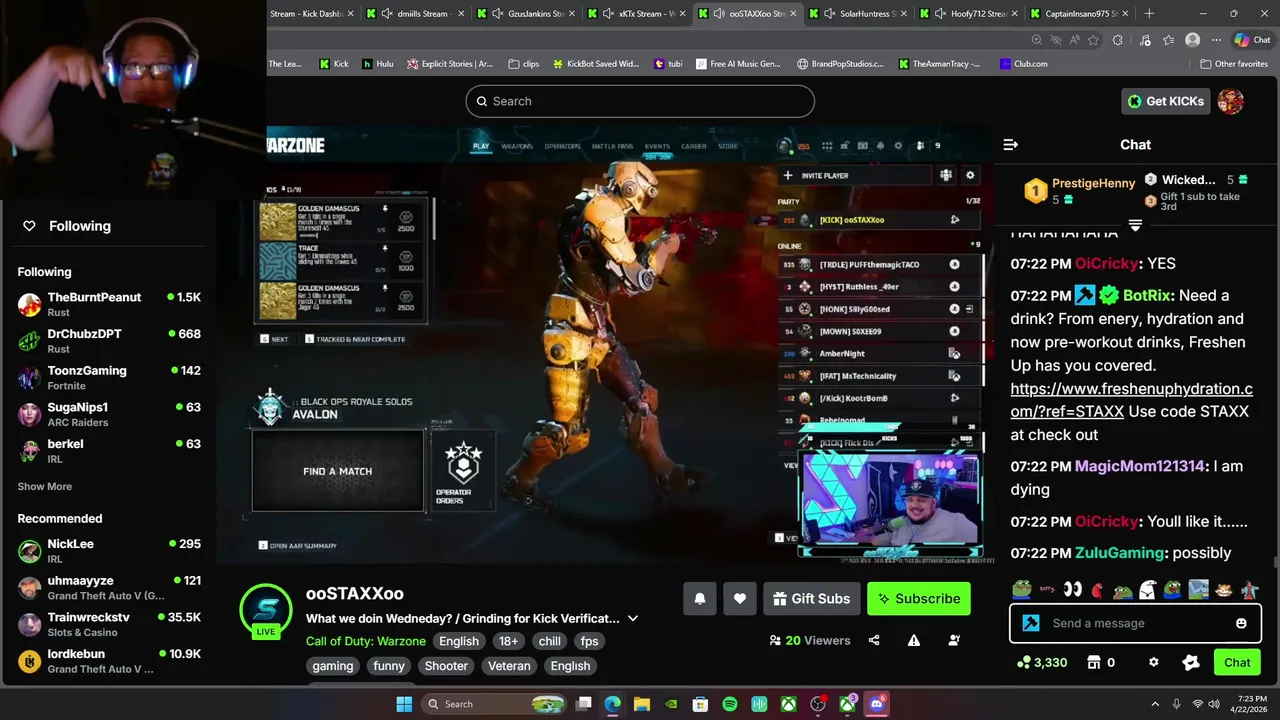Share the stream via share icon
Viewport: 1280px width, 720px height.
click(x=874, y=640)
